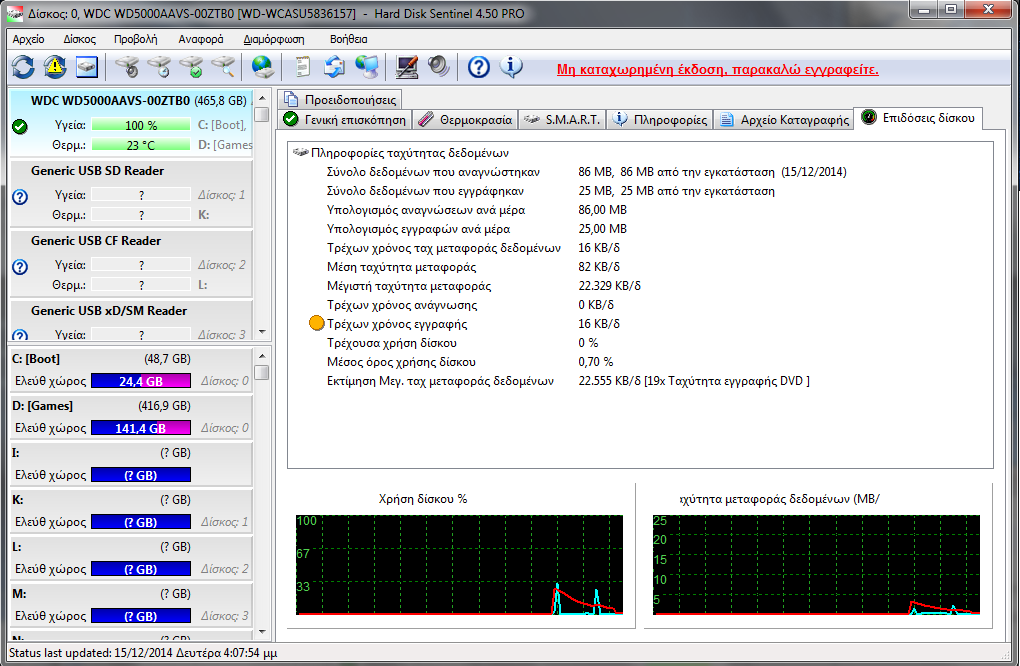This screenshot has width=1020, height=666.
Task: Click the envelope with blue arrows toolbar icon
Action: point(334,66)
